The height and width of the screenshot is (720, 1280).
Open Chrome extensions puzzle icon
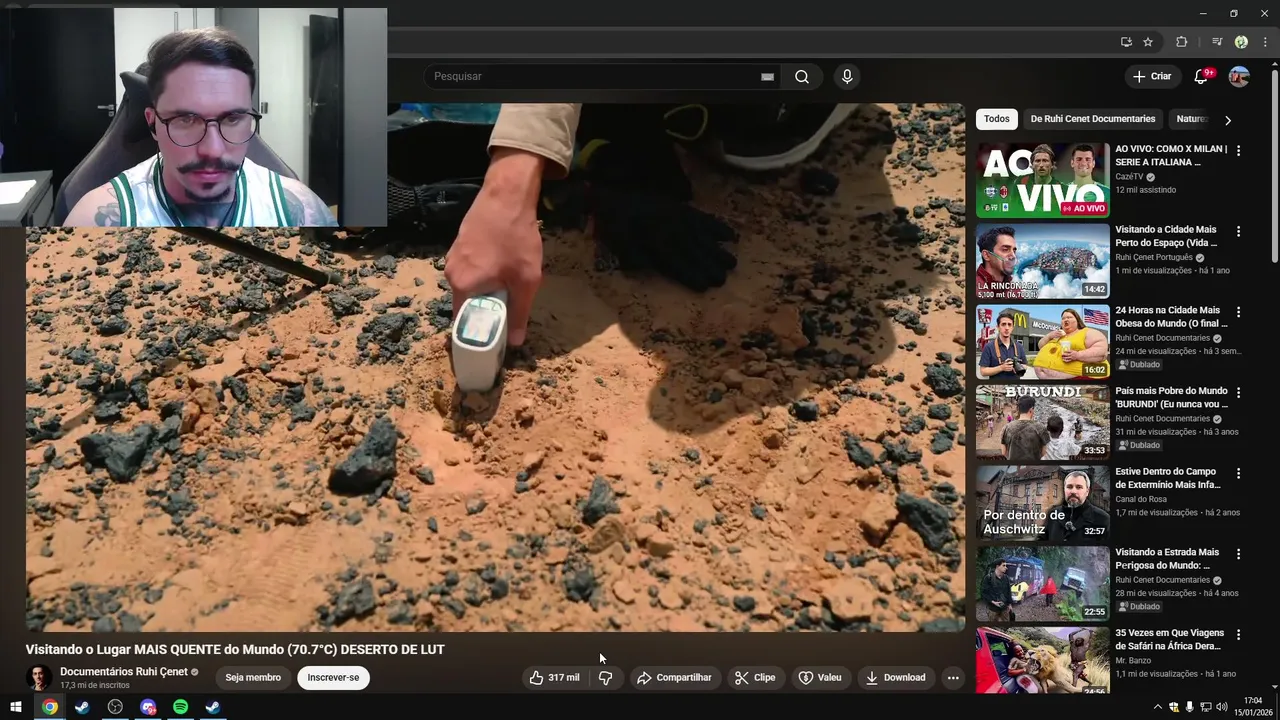pos(1181,42)
